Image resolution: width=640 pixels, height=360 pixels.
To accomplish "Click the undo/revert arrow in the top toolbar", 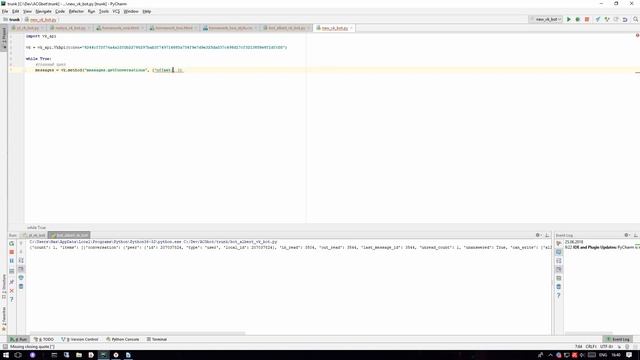I will [x=625, y=19].
